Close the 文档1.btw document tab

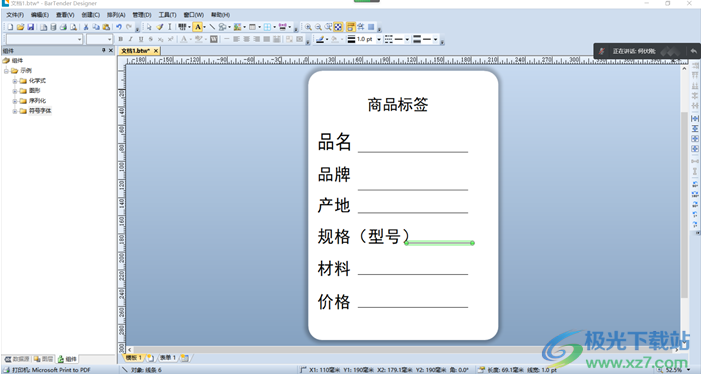click(x=156, y=51)
